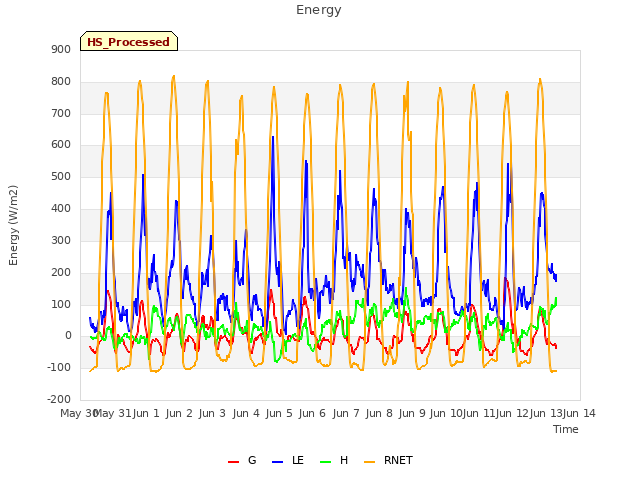Screen dimensions: 640x480
Task: Click the Jun 11 x-axis date label
Action: [479, 413]
